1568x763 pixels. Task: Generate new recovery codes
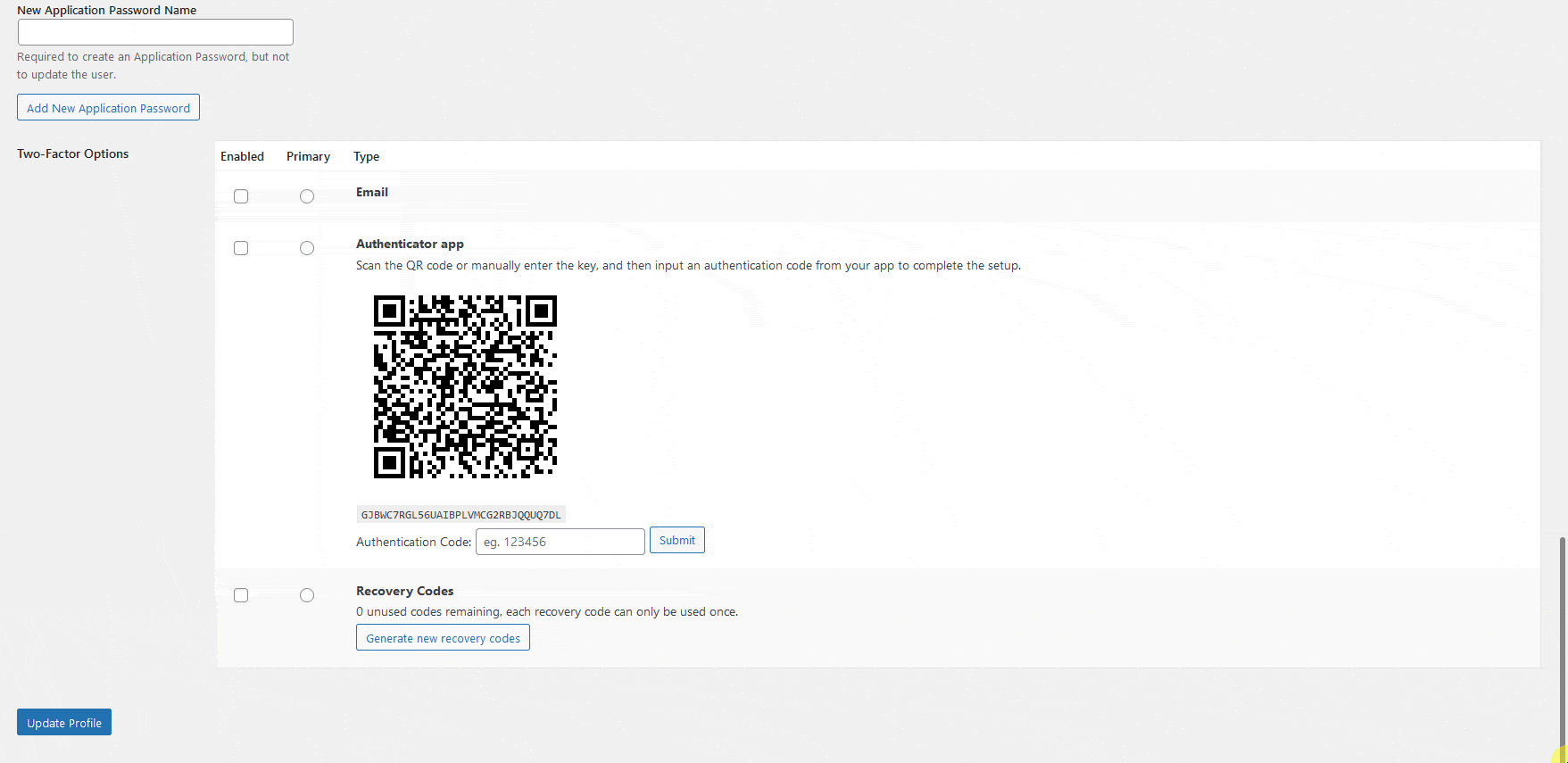pos(443,637)
